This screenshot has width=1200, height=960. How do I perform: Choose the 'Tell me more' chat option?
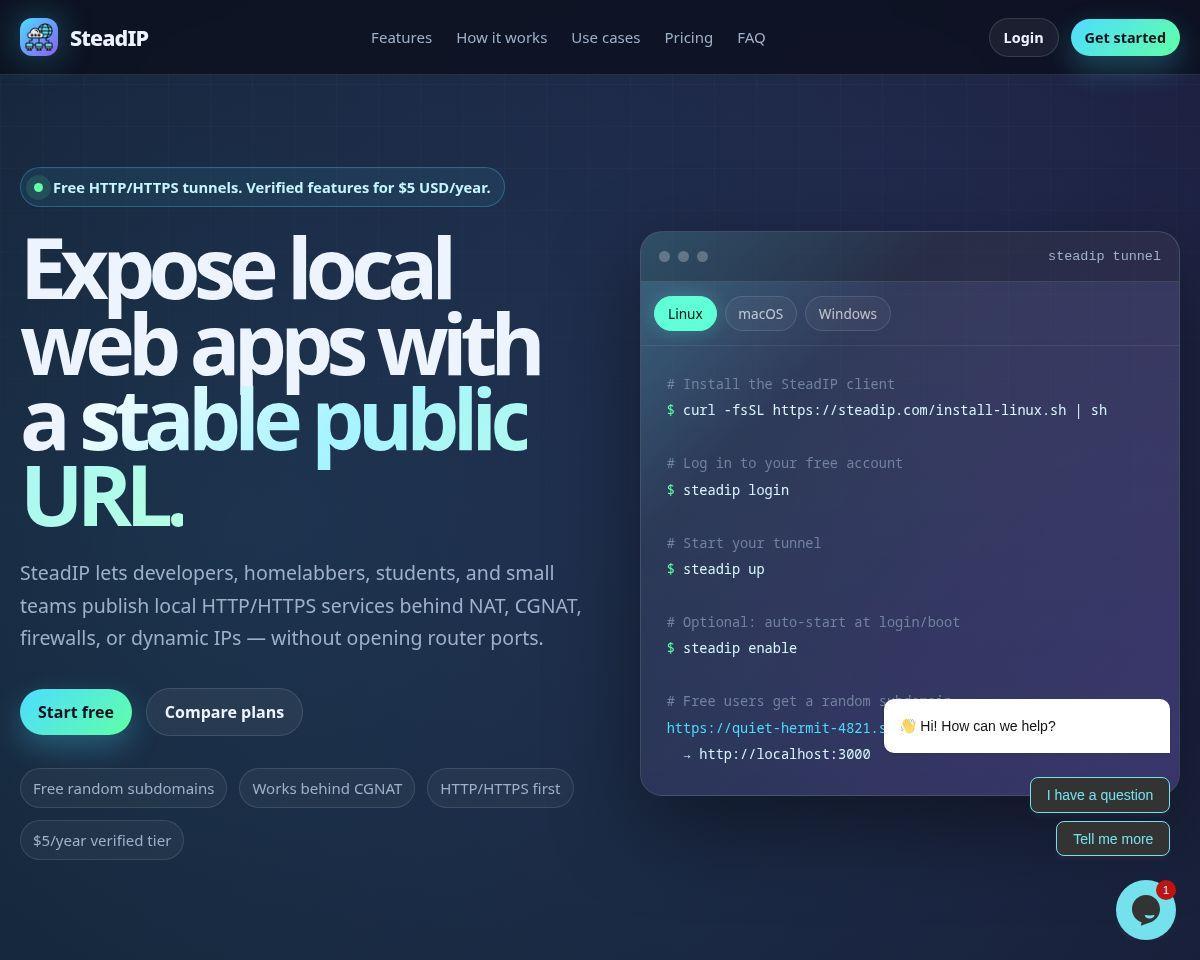pyautogui.click(x=1113, y=839)
